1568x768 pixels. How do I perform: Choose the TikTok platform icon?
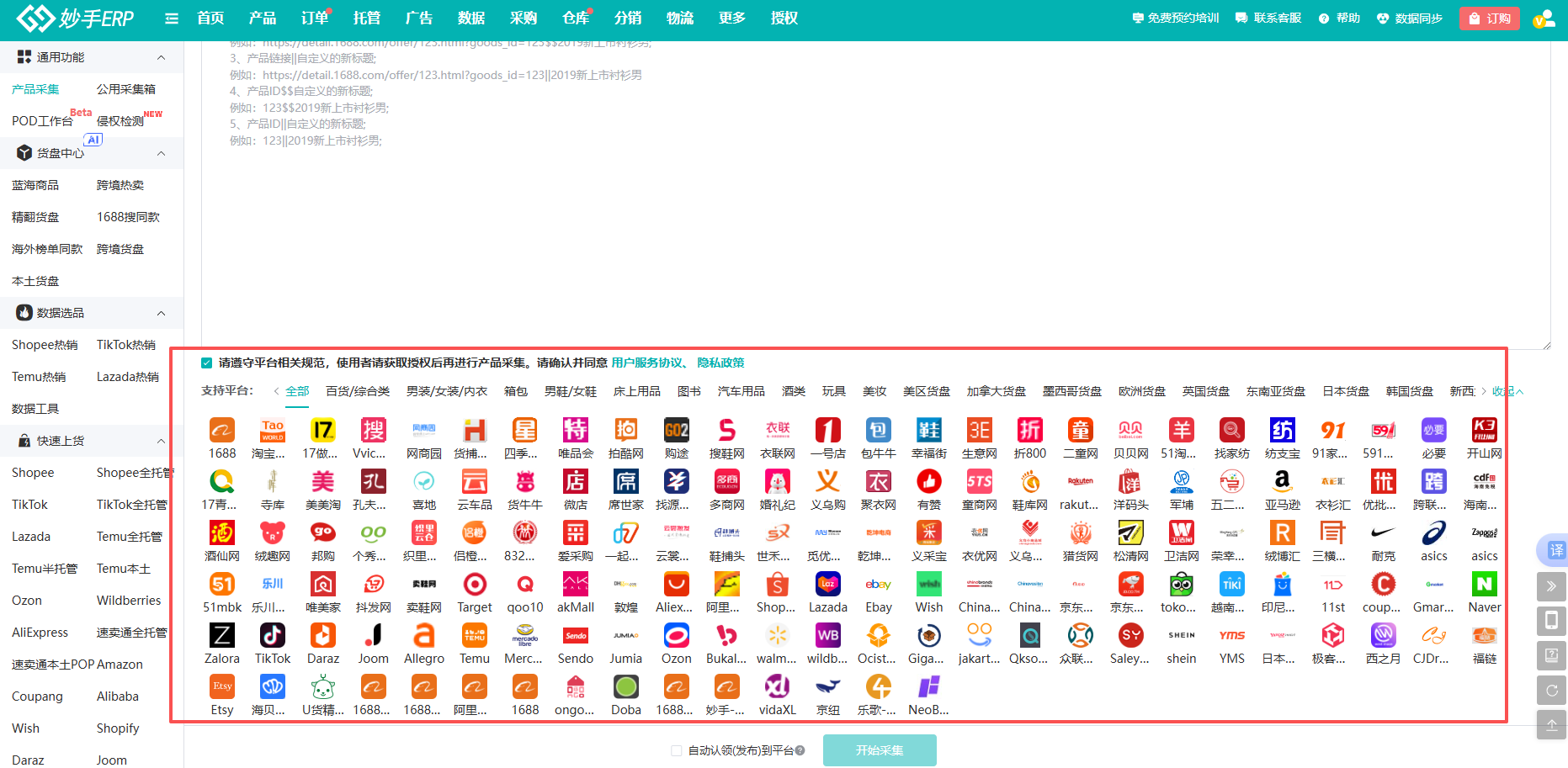point(273,636)
